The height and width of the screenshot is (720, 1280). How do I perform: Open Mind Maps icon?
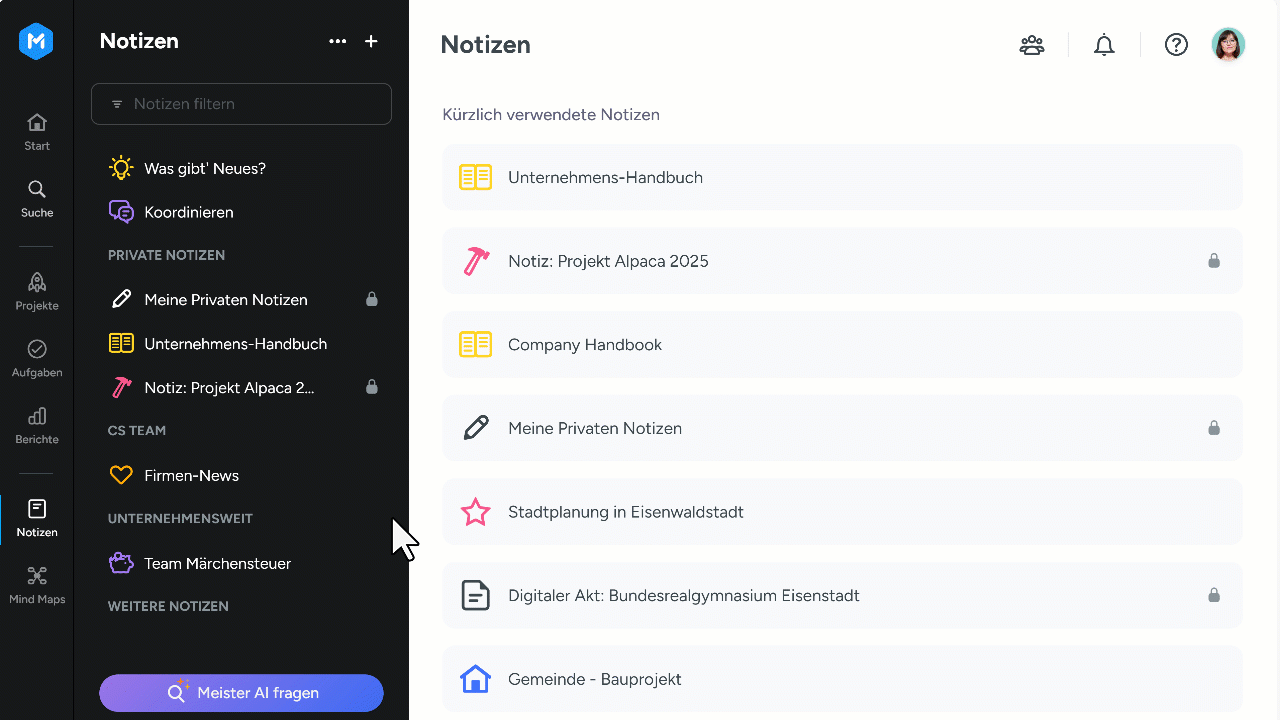37,576
